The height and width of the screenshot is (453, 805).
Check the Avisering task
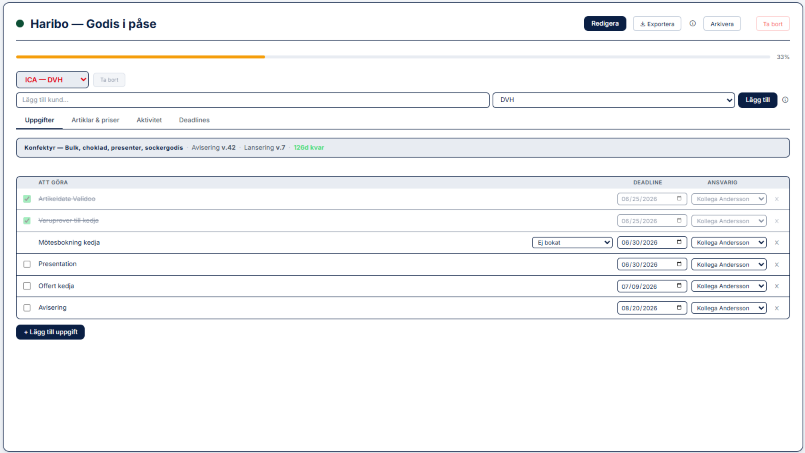click(x=27, y=308)
